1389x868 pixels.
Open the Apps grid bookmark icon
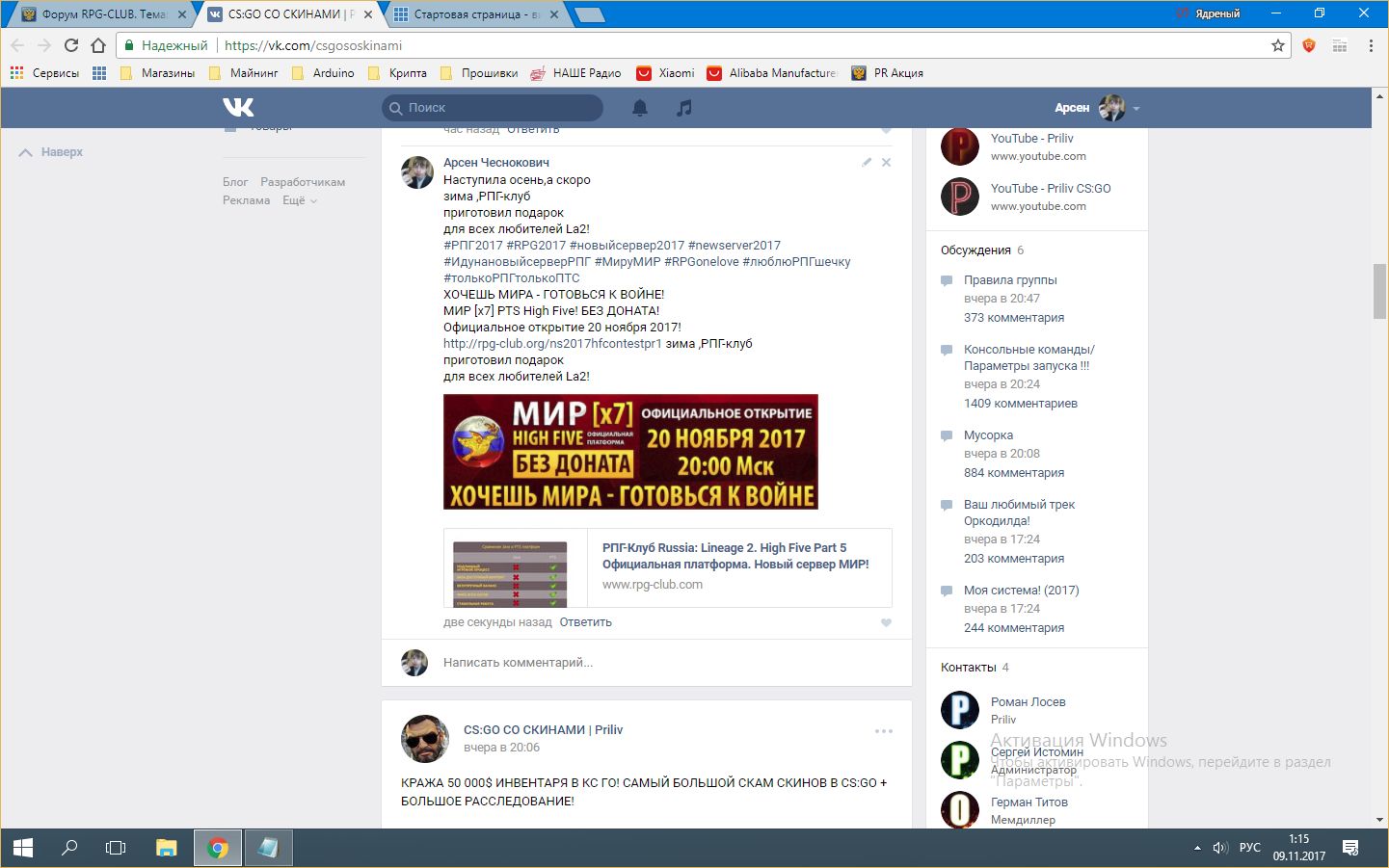(x=99, y=72)
